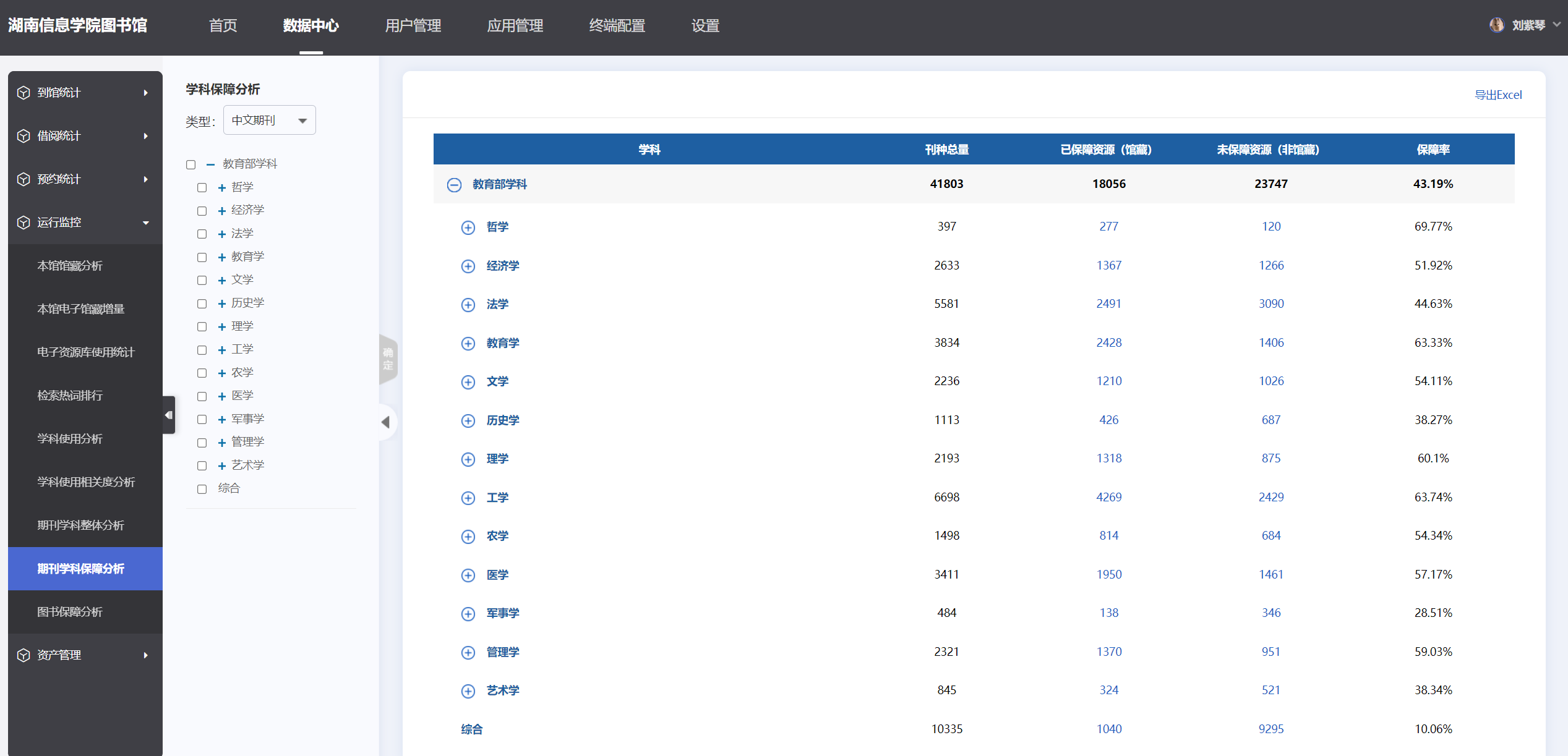Viewport: 1568px width, 756px height.
Task: Check the 经济学 checkbox in subject tree
Action: click(x=202, y=211)
